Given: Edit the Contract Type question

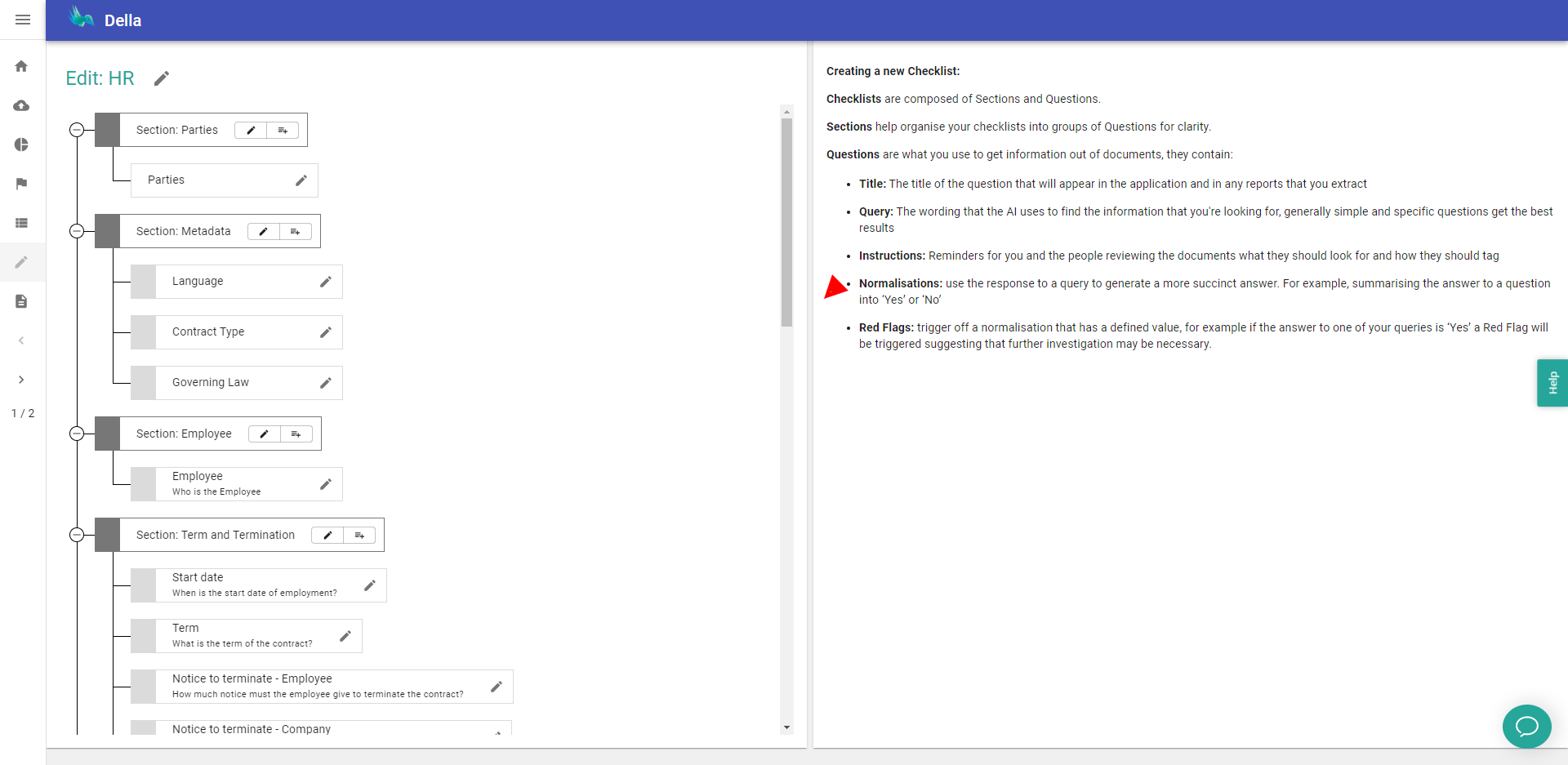Looking at the screenshot, I should [326, 332].
